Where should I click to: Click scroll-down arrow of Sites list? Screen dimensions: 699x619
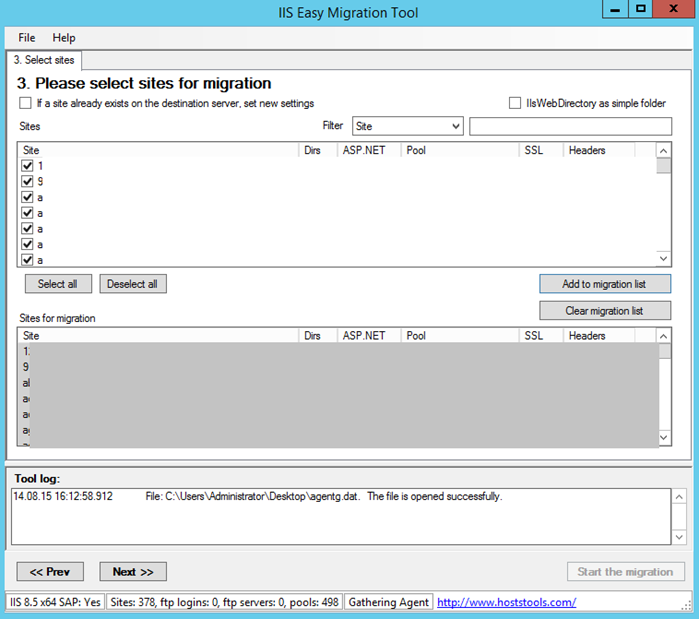click(663, 258)
